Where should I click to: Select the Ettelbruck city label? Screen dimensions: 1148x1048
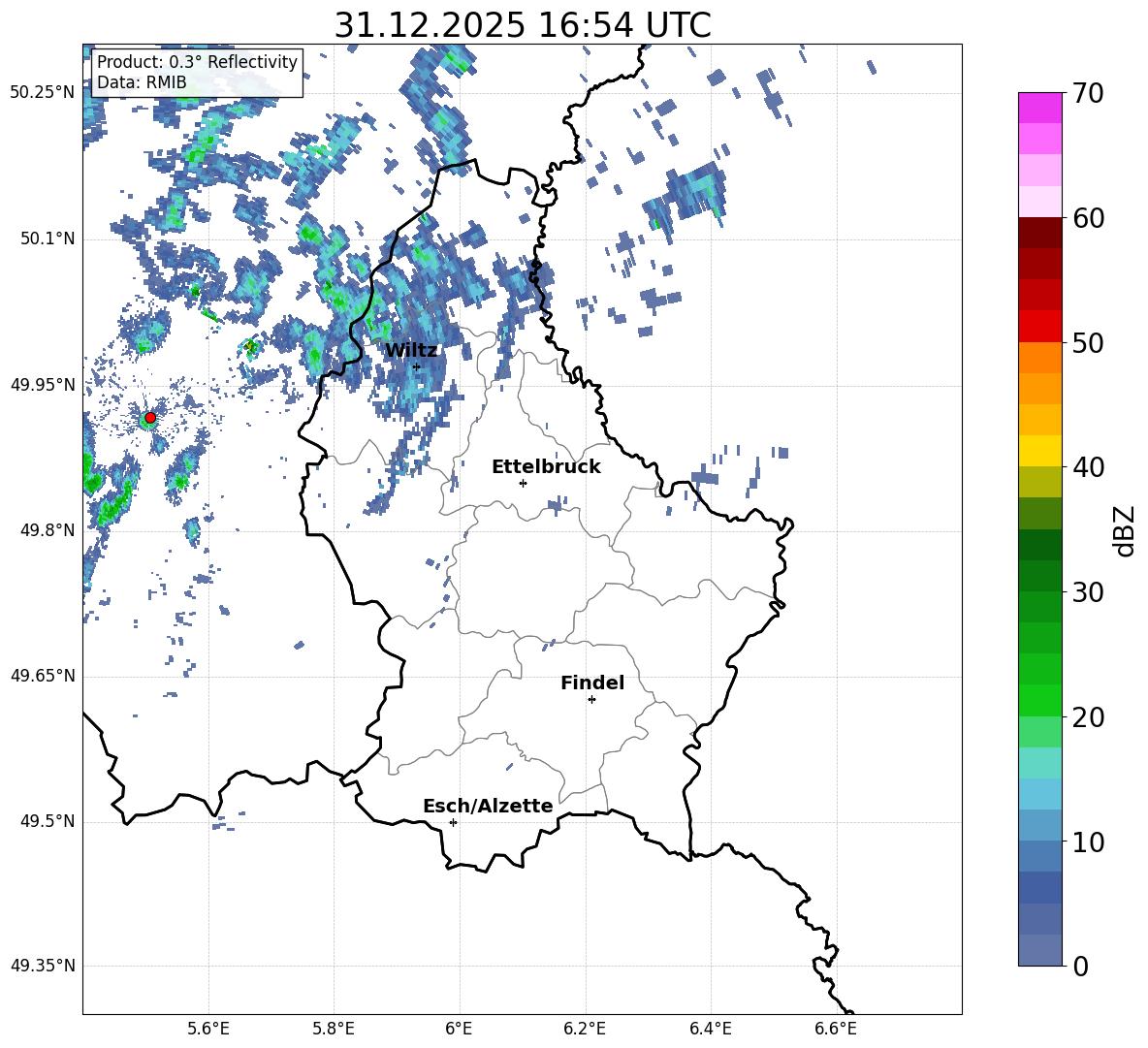[x=546, y=467]
